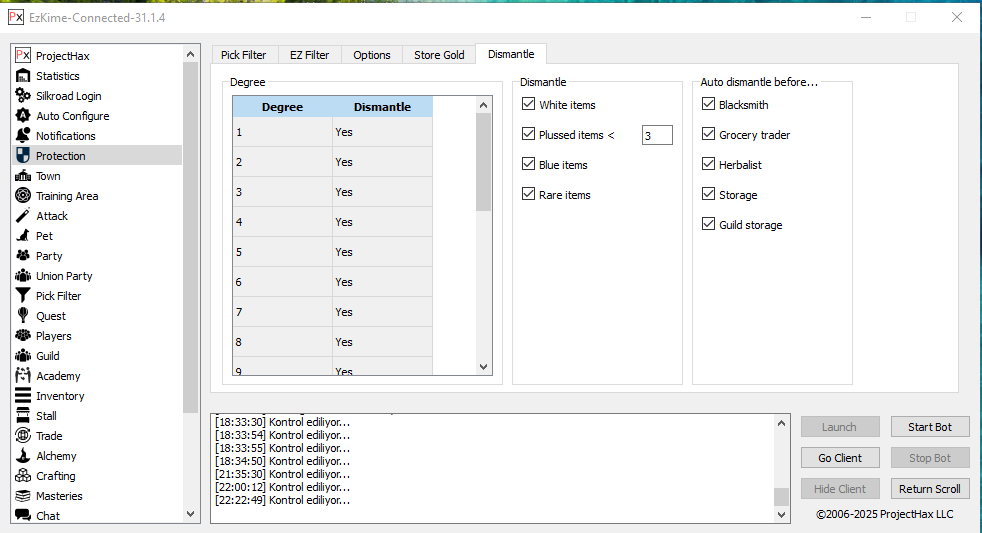Open the Pet icon in sidebar

coord(23,236)
